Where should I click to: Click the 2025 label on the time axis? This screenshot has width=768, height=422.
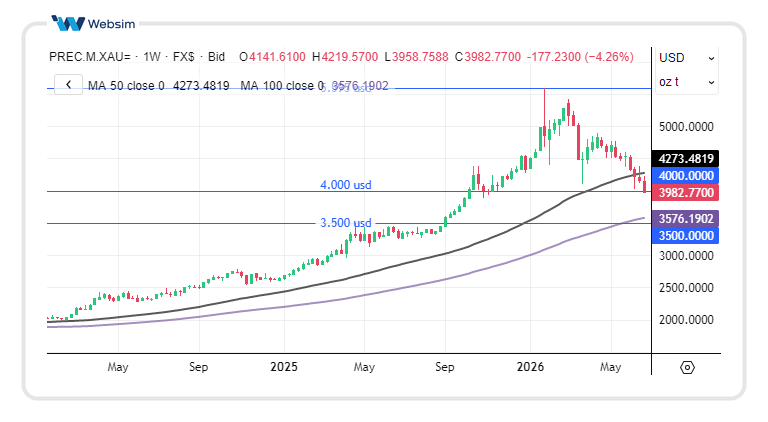click(x=284, y=367)
